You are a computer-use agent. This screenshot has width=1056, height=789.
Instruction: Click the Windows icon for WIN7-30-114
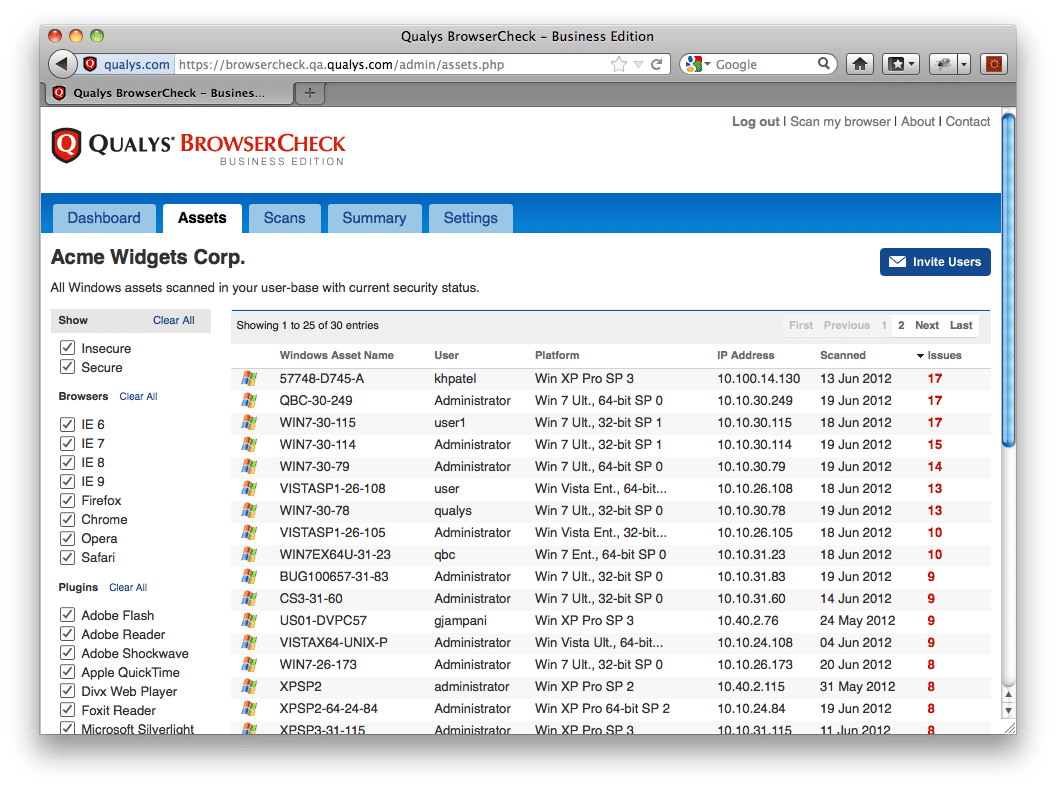(x=249, y=444)
